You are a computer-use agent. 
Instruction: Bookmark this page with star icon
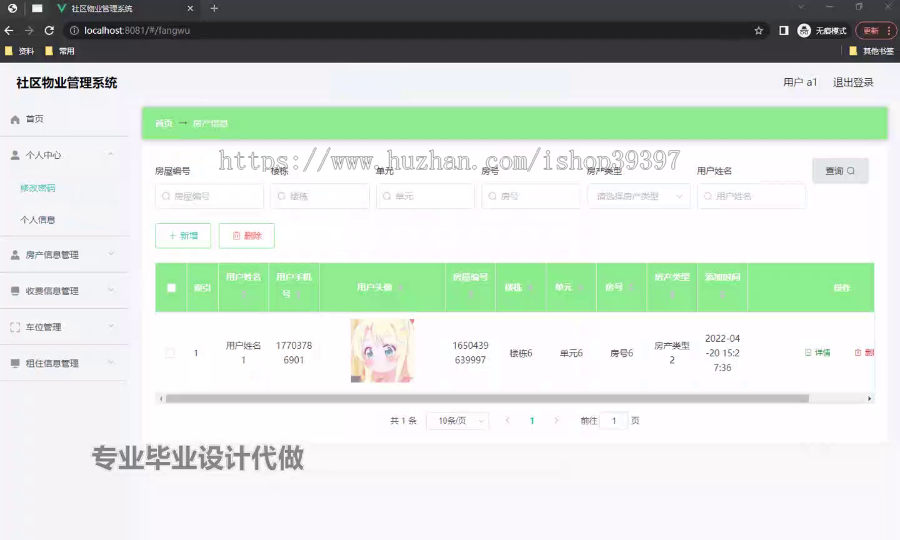[758, 30]
